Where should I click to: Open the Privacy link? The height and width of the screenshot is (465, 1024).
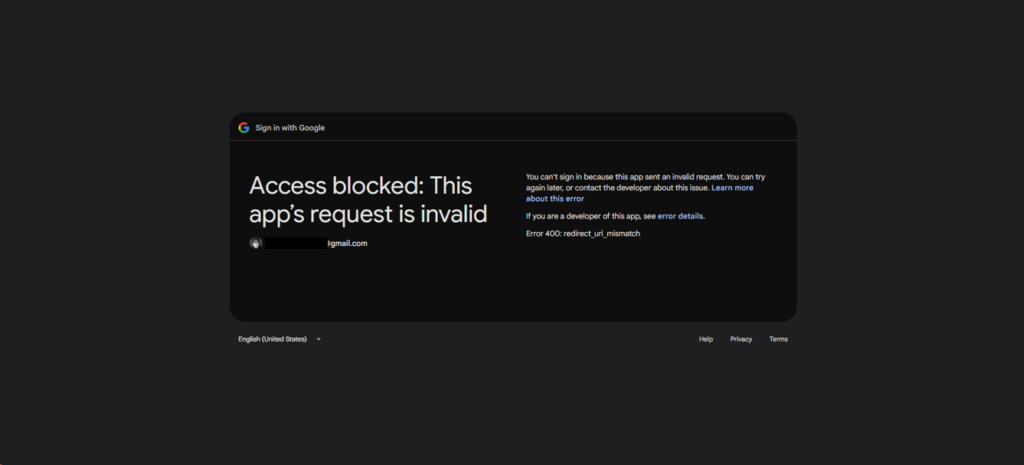(741, 339)
